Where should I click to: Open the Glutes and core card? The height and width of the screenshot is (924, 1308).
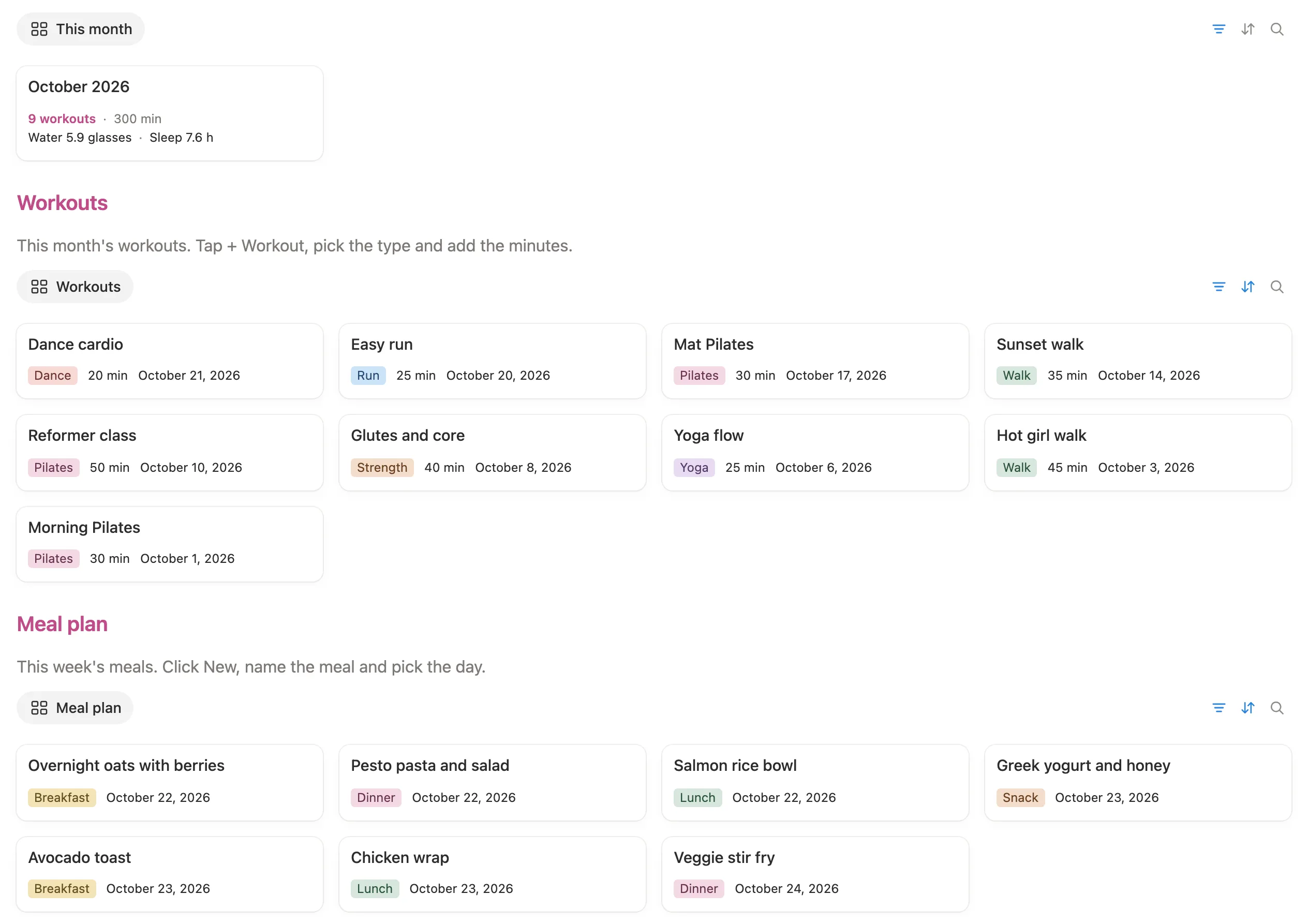point(492,453)
